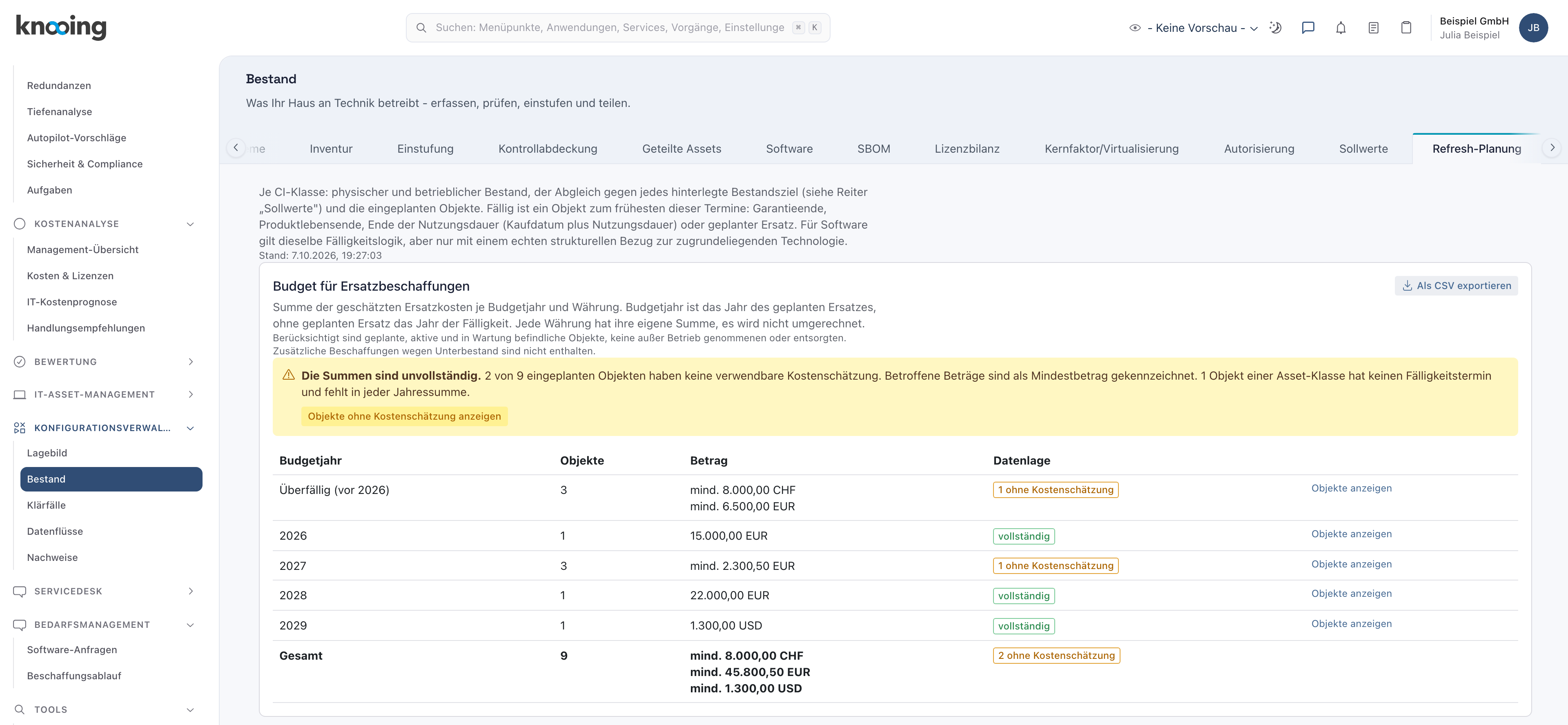The image size is (1568, 725).
Task: Click the knooing logo
Action: click(x=61, y=27)
